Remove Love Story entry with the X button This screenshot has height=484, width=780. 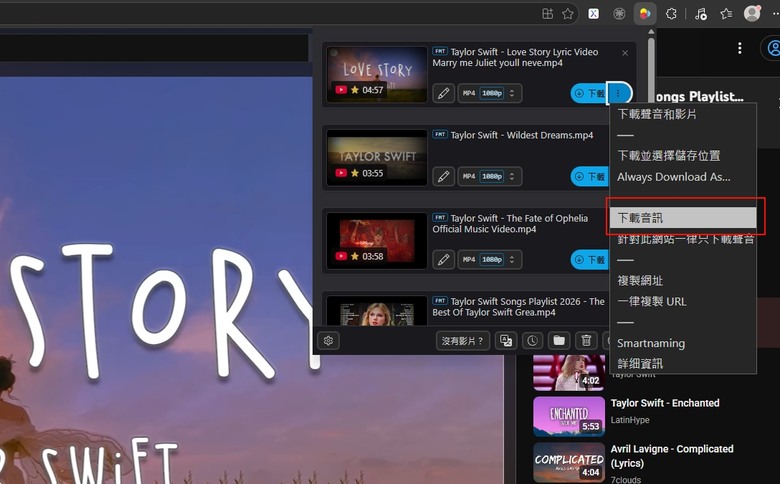click(x=625, y=53)
